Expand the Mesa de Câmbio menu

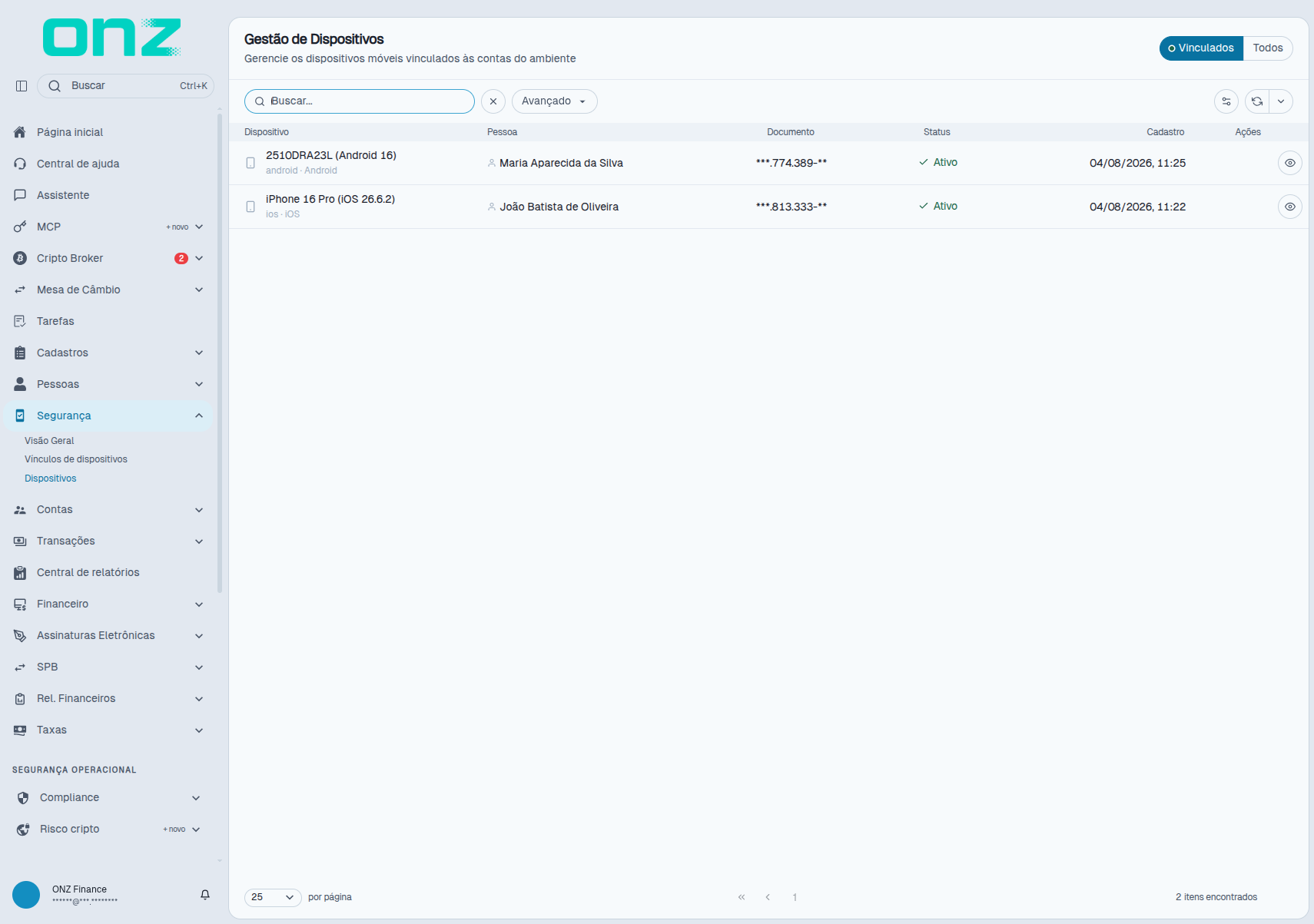[108, 290]
